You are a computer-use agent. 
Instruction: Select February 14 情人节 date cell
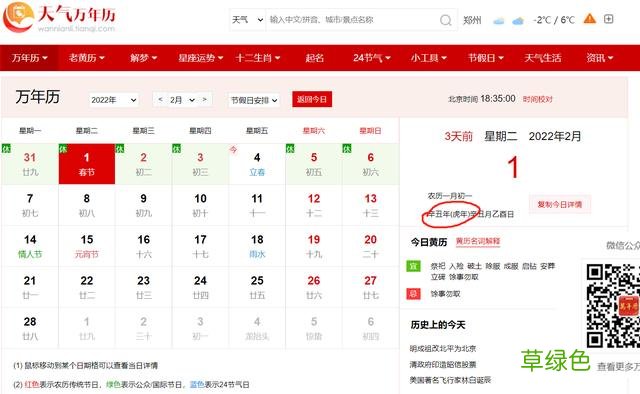point(30,246)
